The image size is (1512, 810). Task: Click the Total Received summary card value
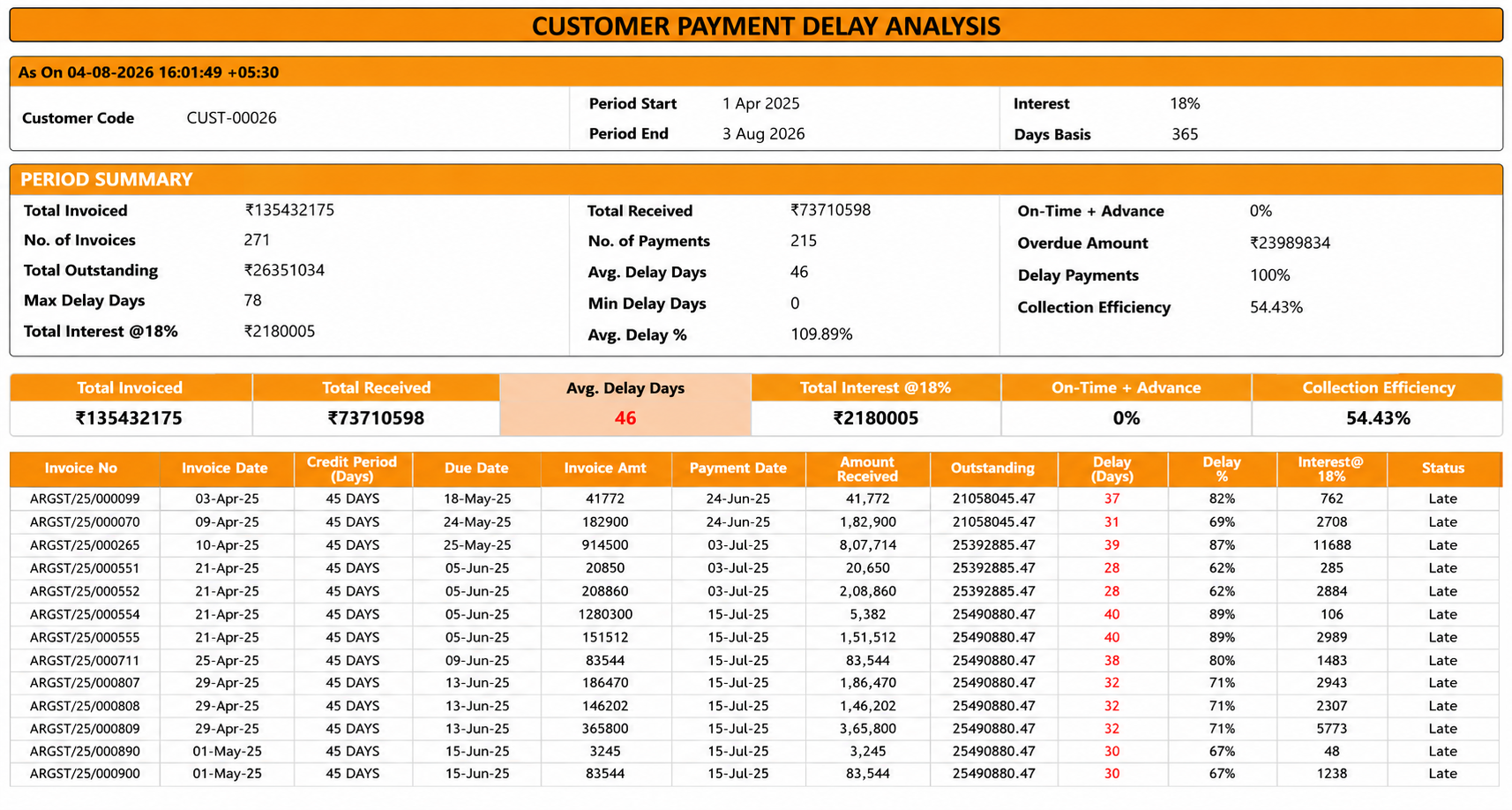click(x=376, y=418)
